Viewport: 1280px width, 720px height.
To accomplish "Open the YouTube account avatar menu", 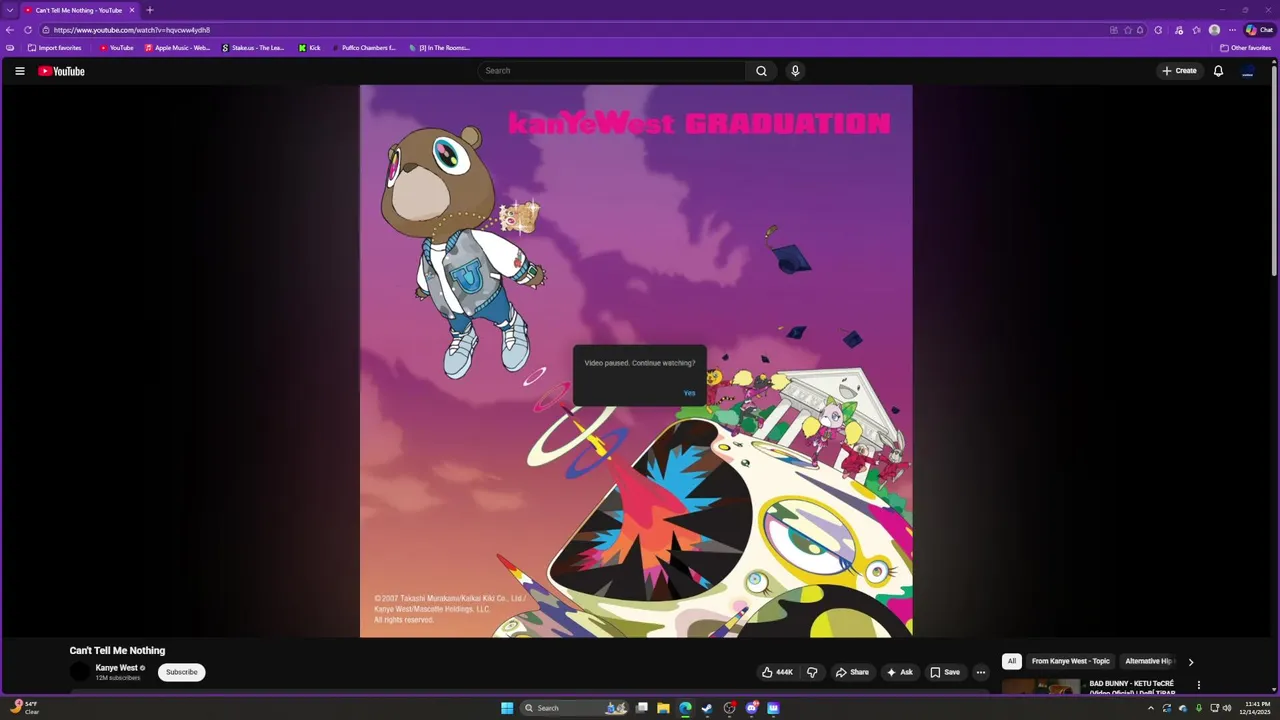I will tap(1248, 71).
